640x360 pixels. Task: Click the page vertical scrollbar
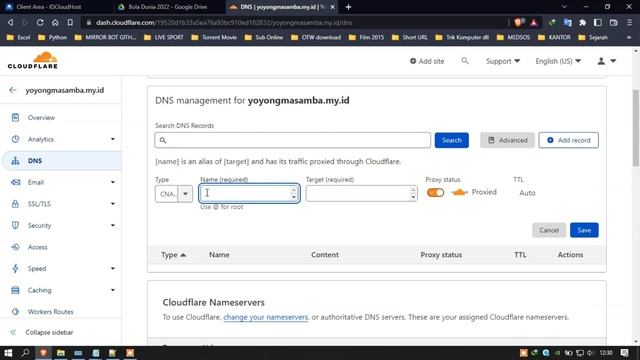tap(636, 128)
